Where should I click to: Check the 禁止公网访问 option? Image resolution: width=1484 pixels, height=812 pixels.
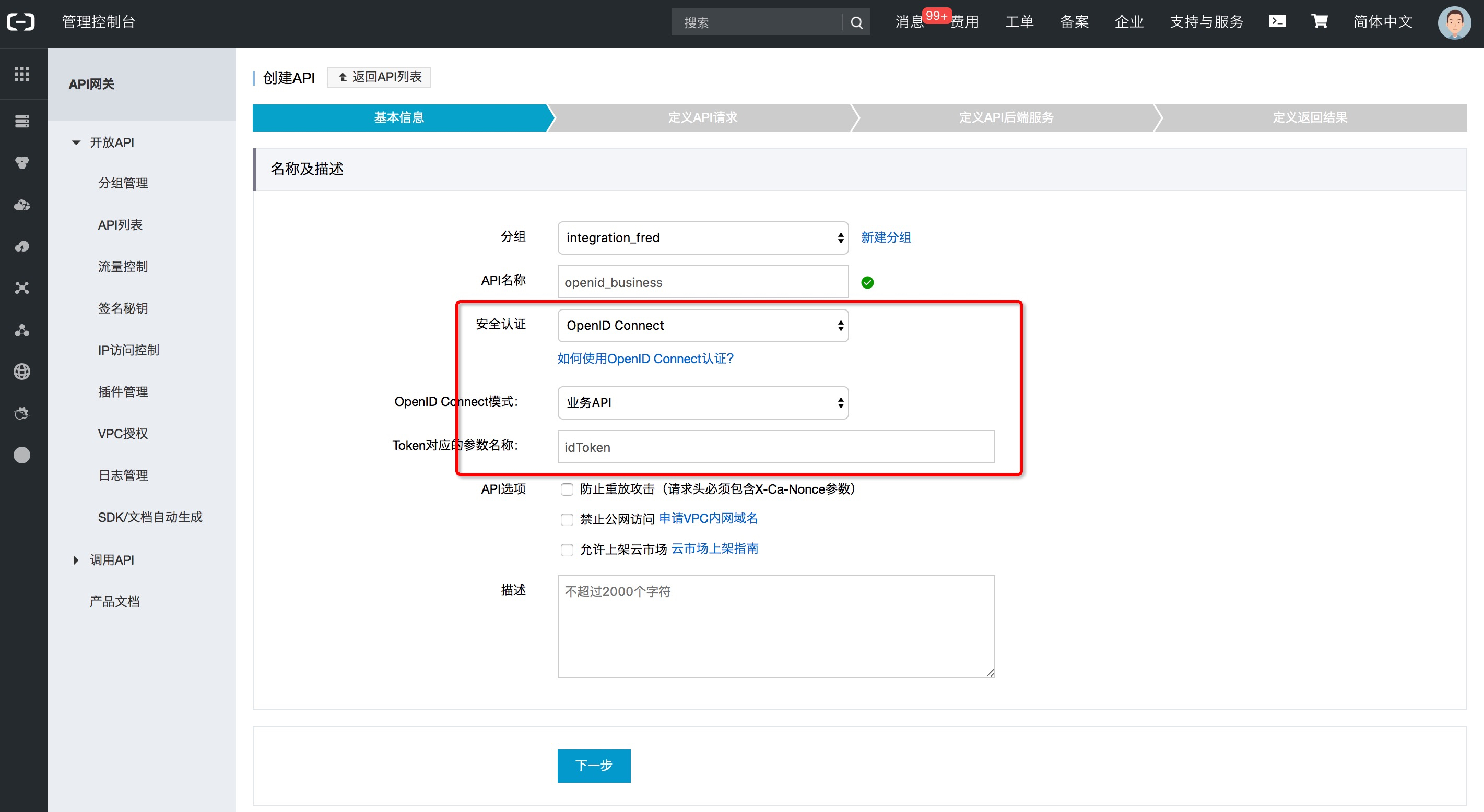click(x=567, y=519)
